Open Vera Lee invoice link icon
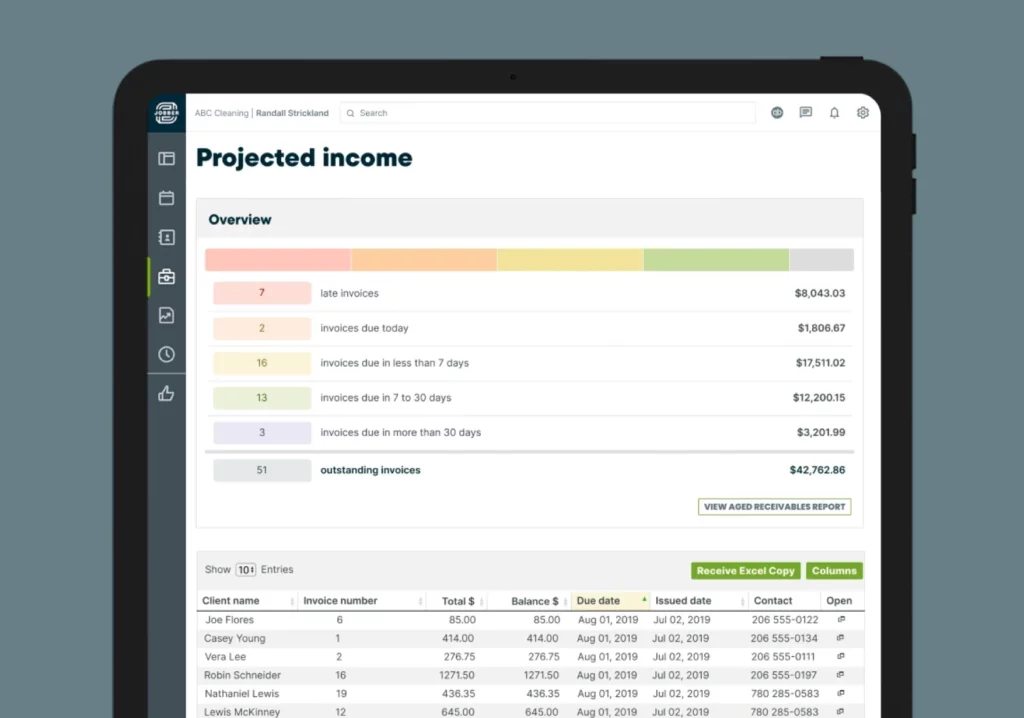 coord(840,655)
